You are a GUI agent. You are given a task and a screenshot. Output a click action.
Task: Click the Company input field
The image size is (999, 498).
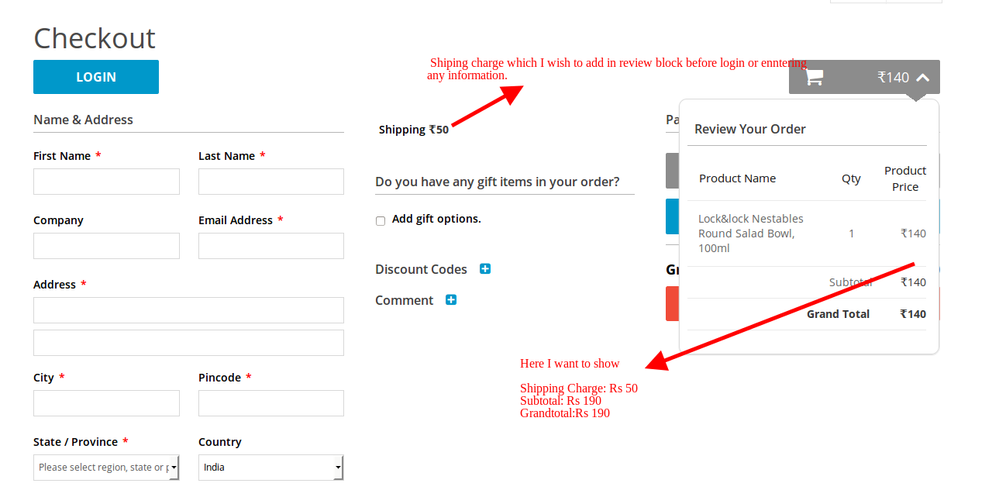point(106,246)
